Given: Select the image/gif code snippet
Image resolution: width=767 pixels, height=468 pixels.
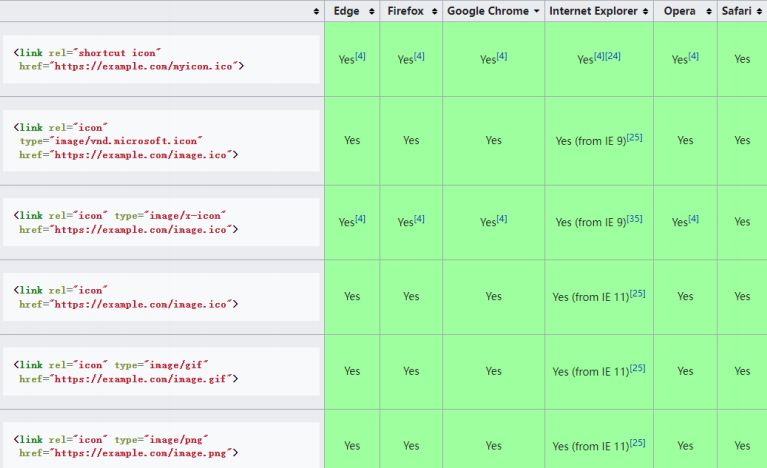Looking at the screenshot, I should point(161,372).
